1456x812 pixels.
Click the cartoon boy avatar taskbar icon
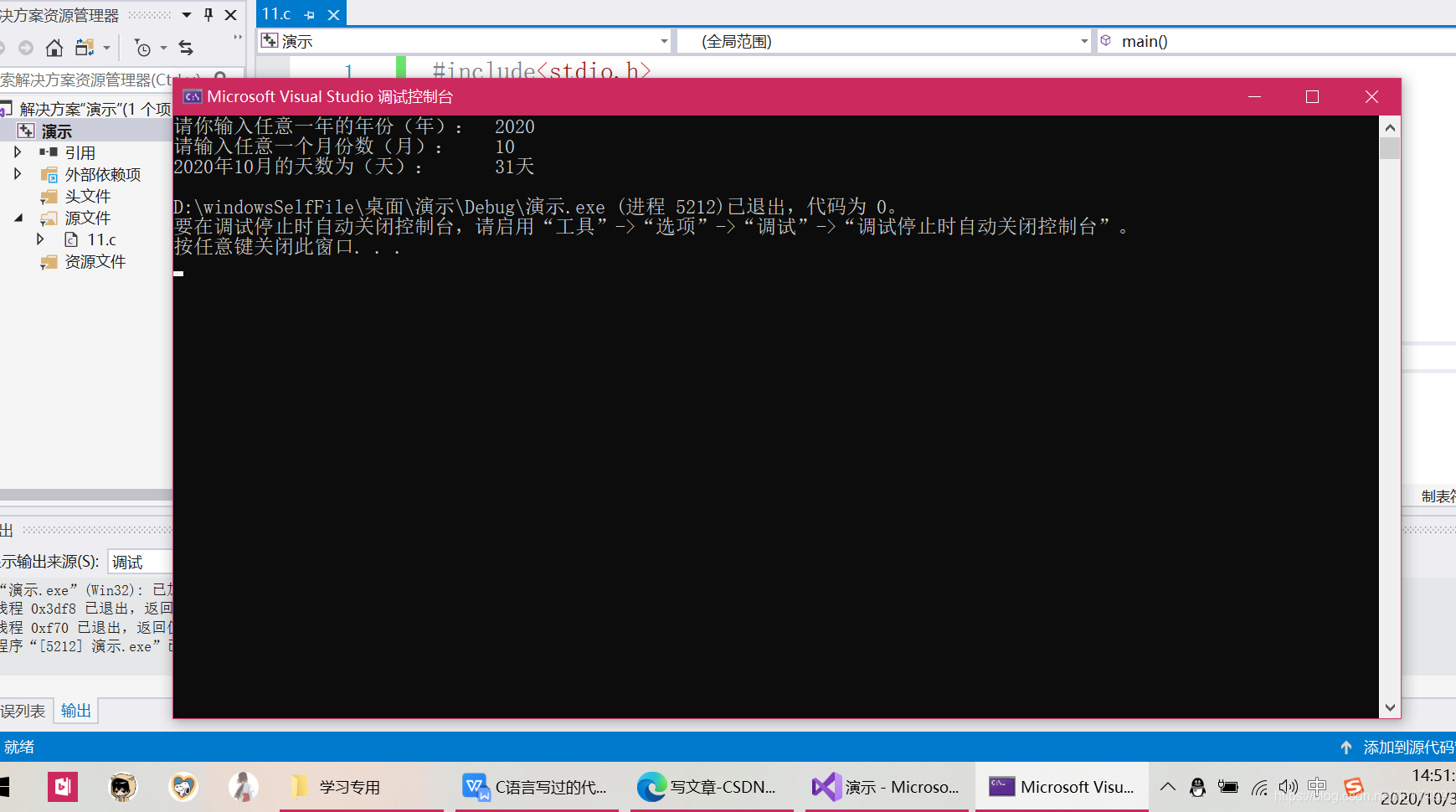tap(123, 787)
